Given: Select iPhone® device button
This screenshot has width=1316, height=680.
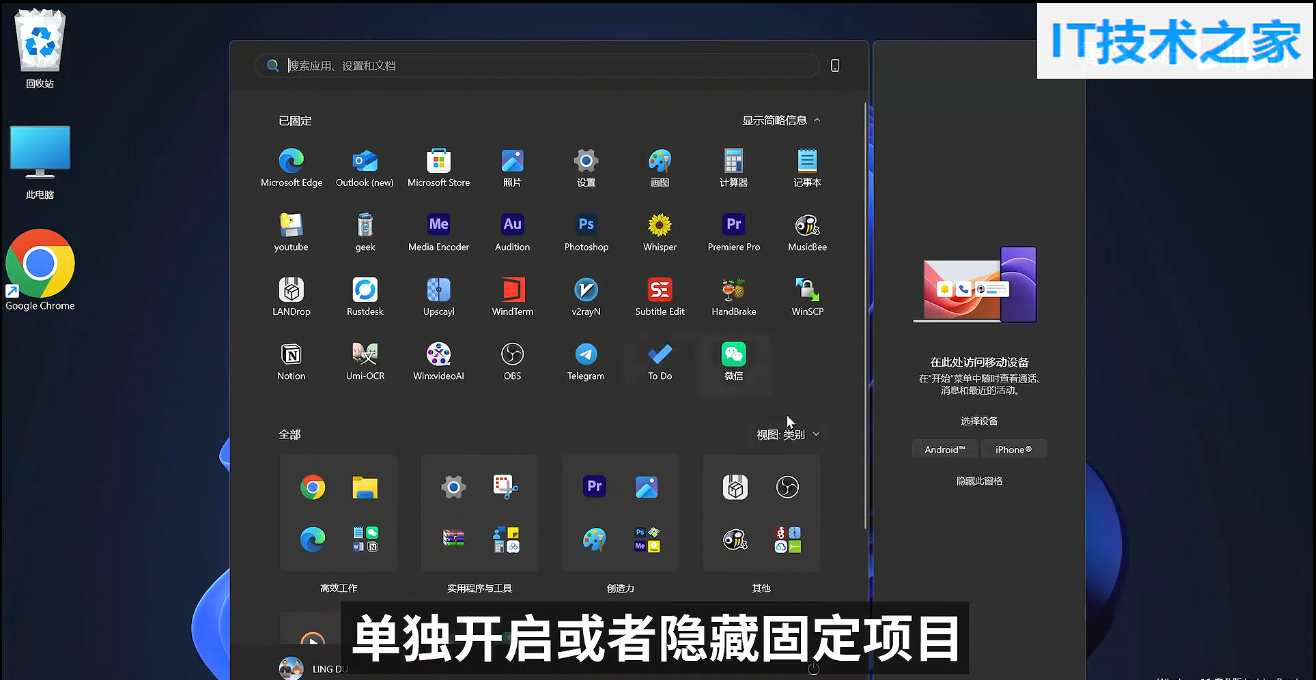Looking at the screenshot, I should coord(1014,449).
